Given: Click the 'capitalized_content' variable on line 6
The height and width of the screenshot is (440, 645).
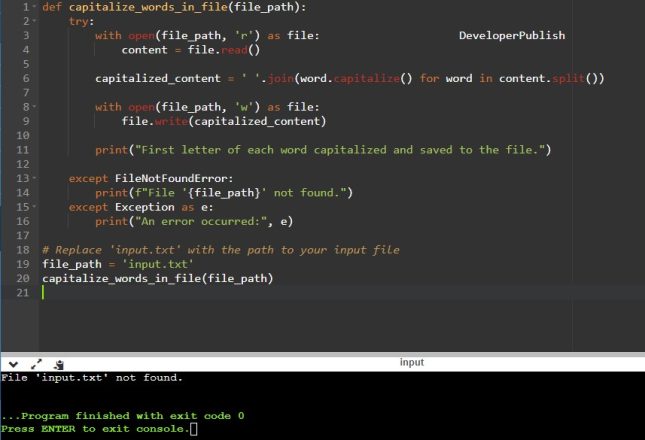Looking at the screenshot, I should click(x=158, y=79).
